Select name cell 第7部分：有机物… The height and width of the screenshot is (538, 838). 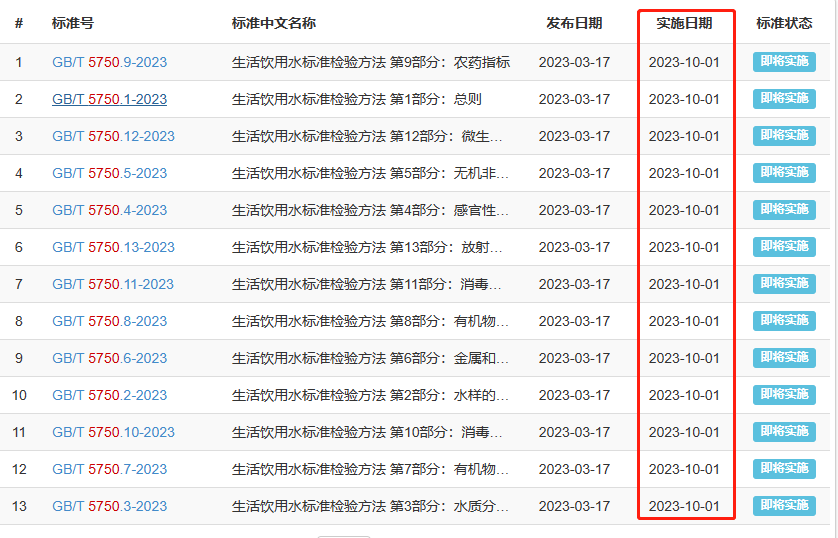(370, 469)
